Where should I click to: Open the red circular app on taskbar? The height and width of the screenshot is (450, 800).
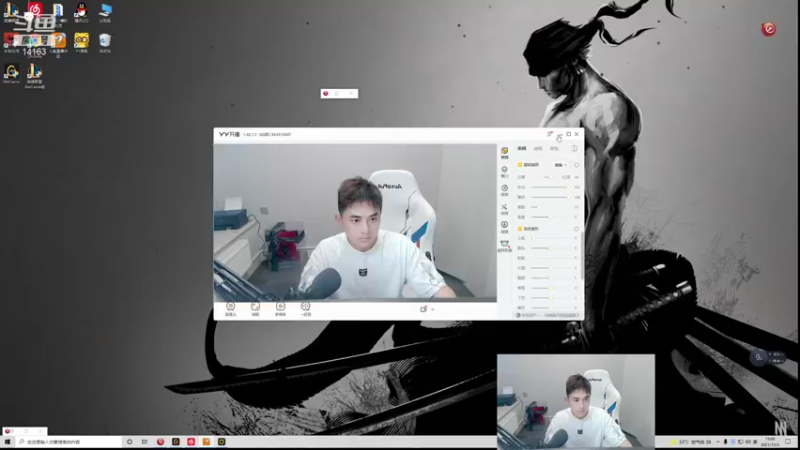(x=160, y=442)
